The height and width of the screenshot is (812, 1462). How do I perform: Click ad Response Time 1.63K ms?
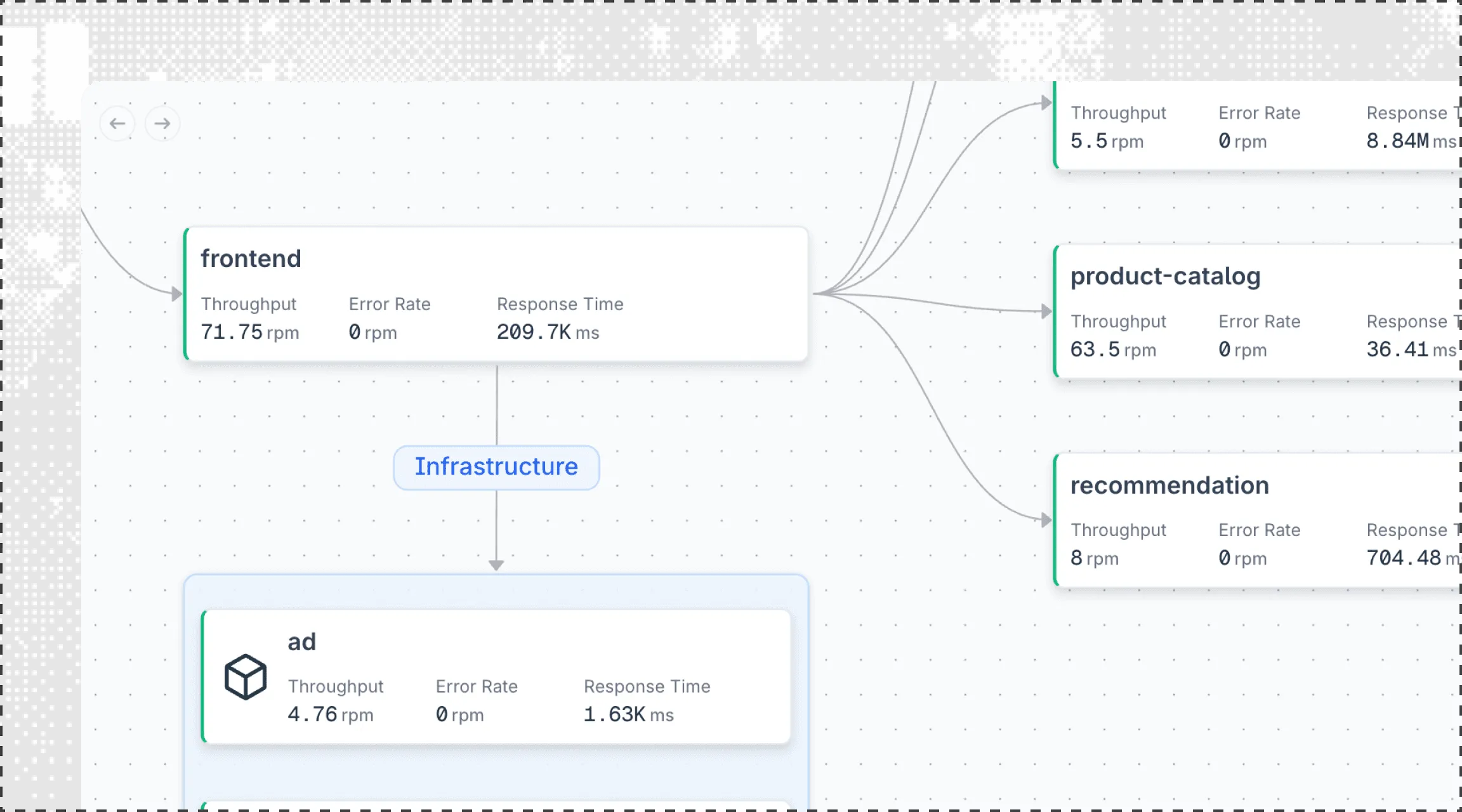pos(628,714)
